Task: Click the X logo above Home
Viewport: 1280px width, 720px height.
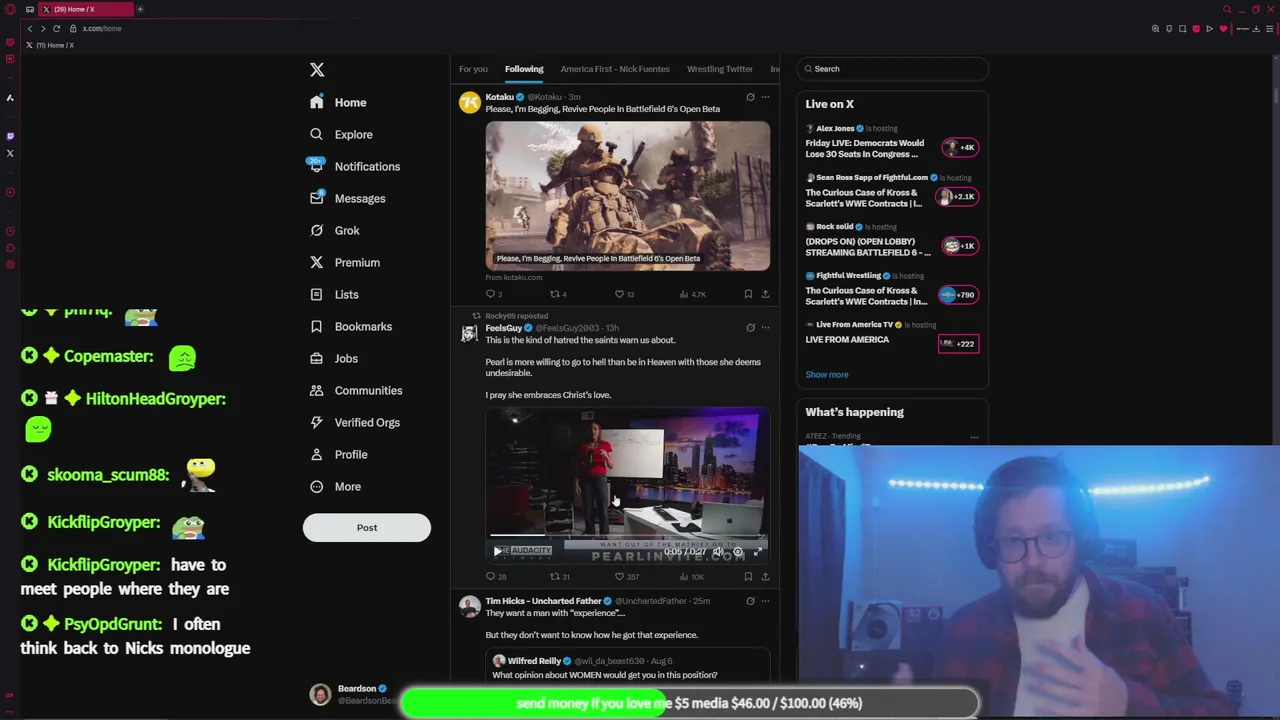Action: [317, 69]
